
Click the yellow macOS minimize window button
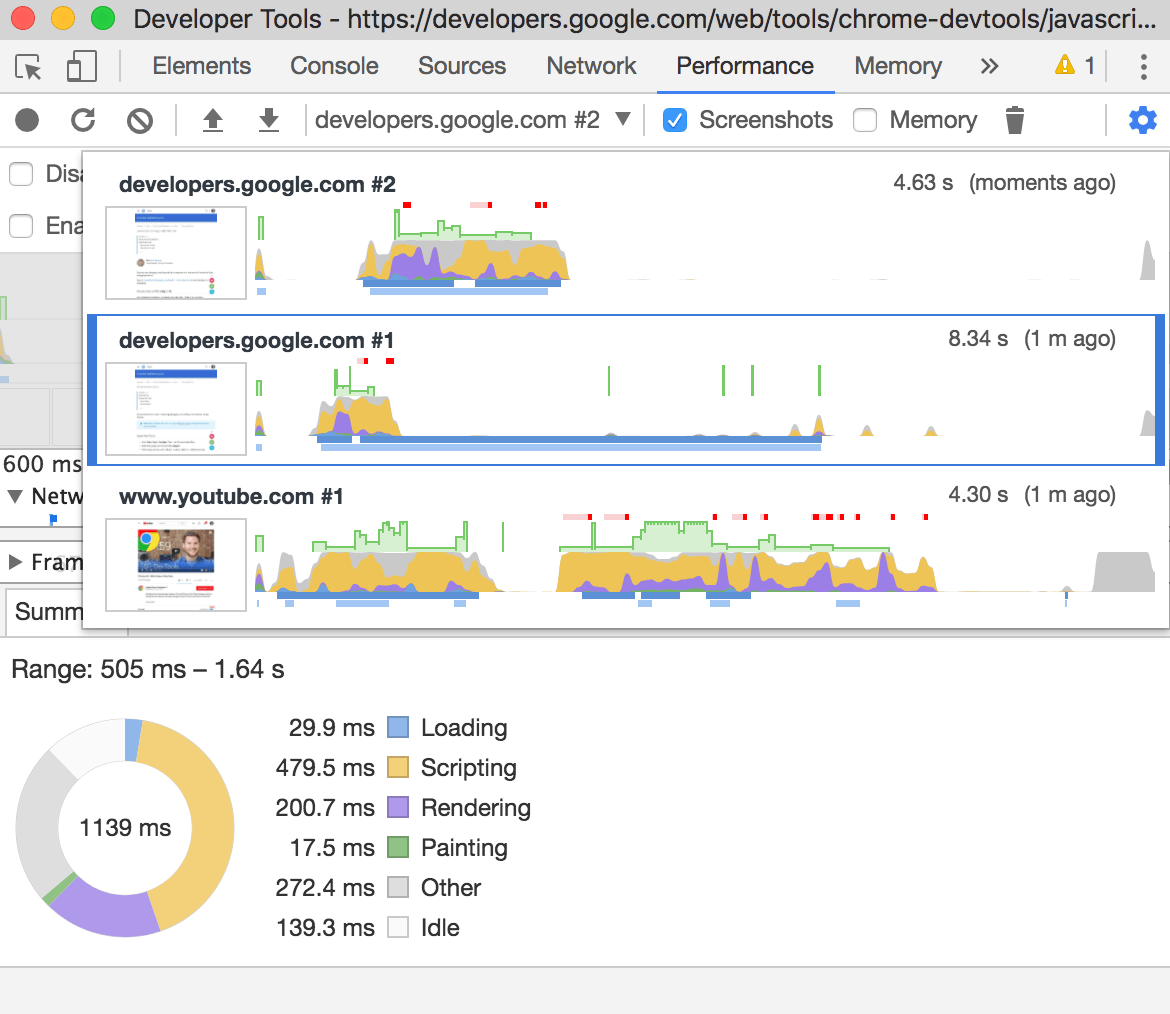tap(63, 18)
